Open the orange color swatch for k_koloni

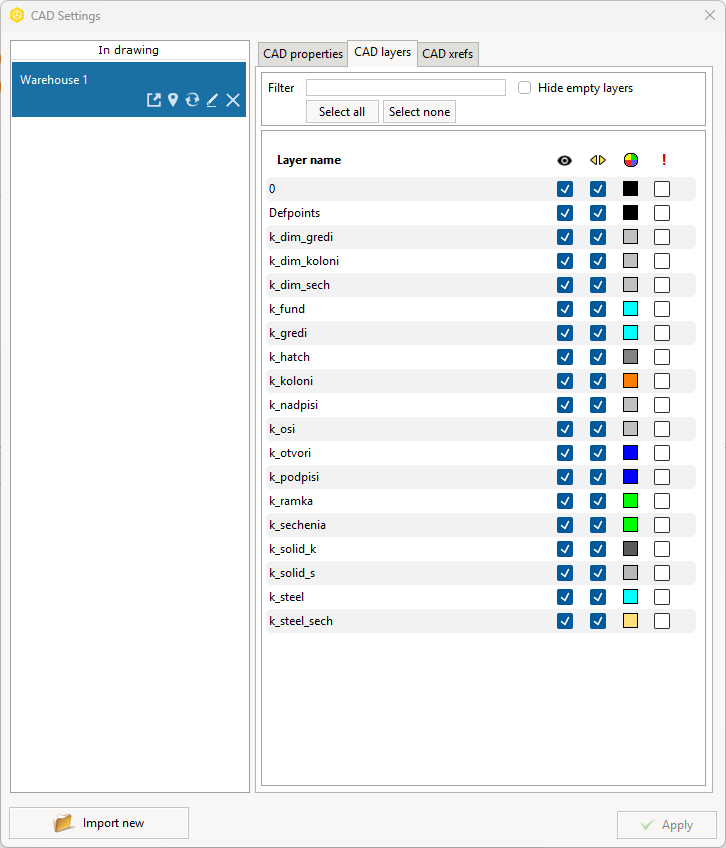(630, 381)
